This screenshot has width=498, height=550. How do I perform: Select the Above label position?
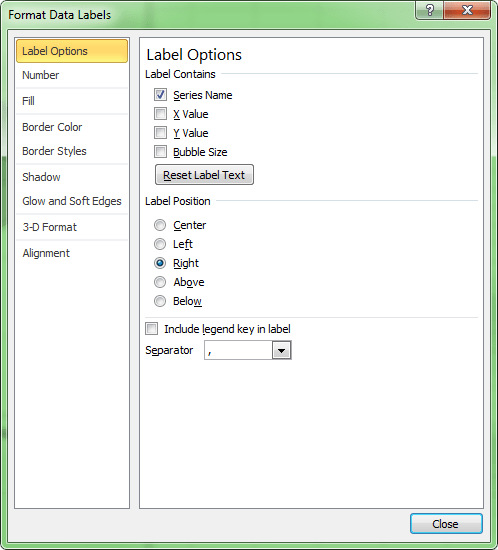[160, 282]
